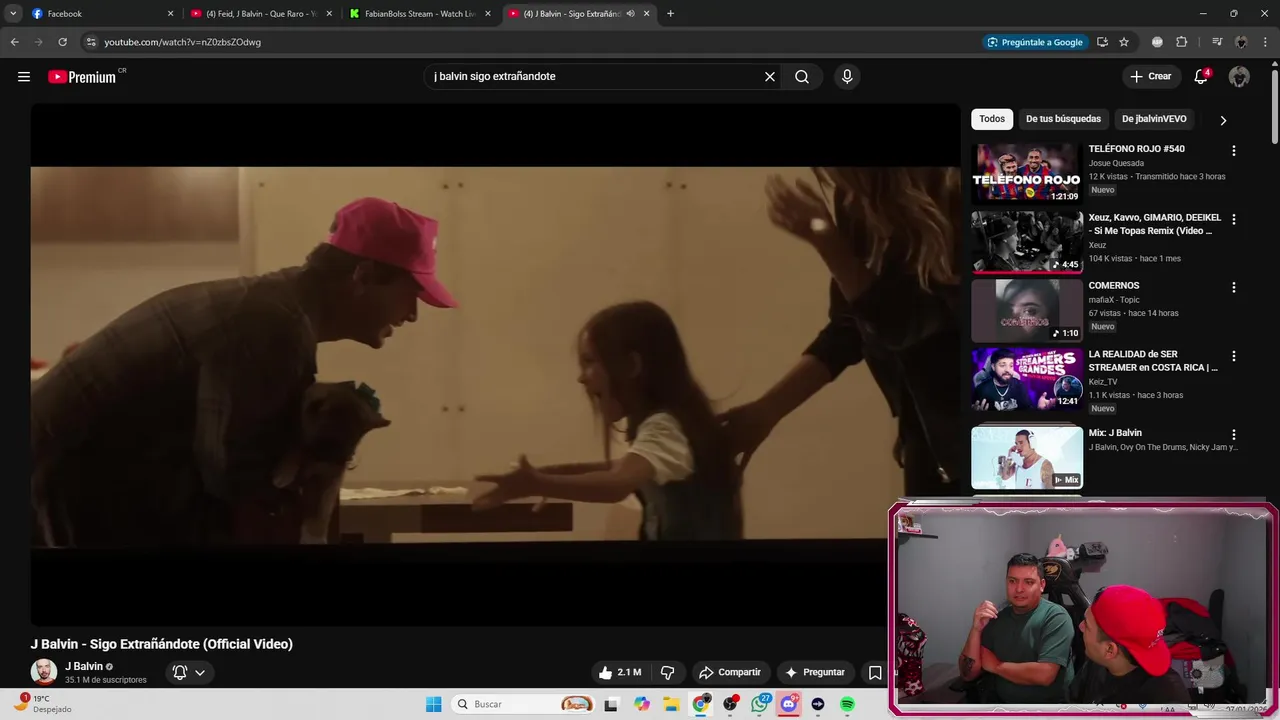Open the YouTube hamburger guide menu

(x=24, y=77)
